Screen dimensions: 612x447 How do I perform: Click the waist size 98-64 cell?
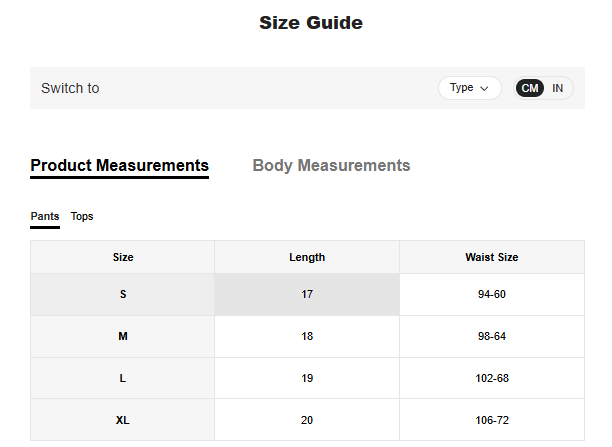coord(491,336)
